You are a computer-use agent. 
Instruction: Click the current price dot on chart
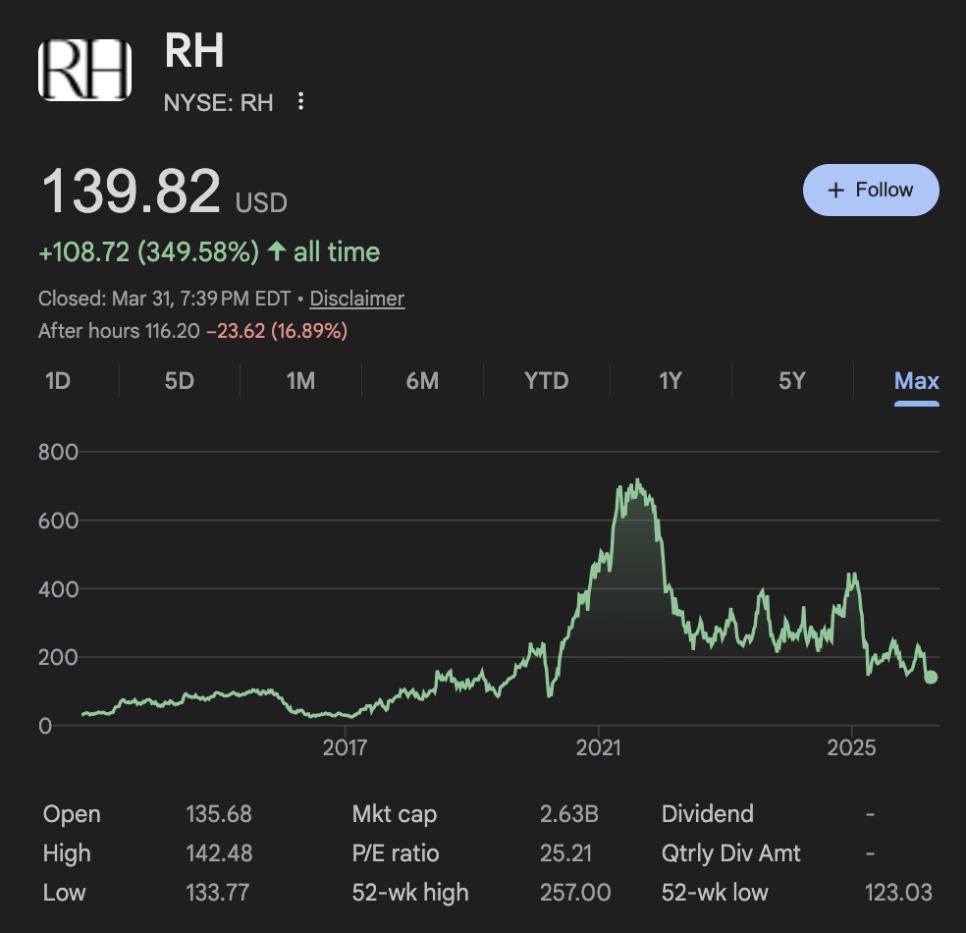[x=931, y=677]
